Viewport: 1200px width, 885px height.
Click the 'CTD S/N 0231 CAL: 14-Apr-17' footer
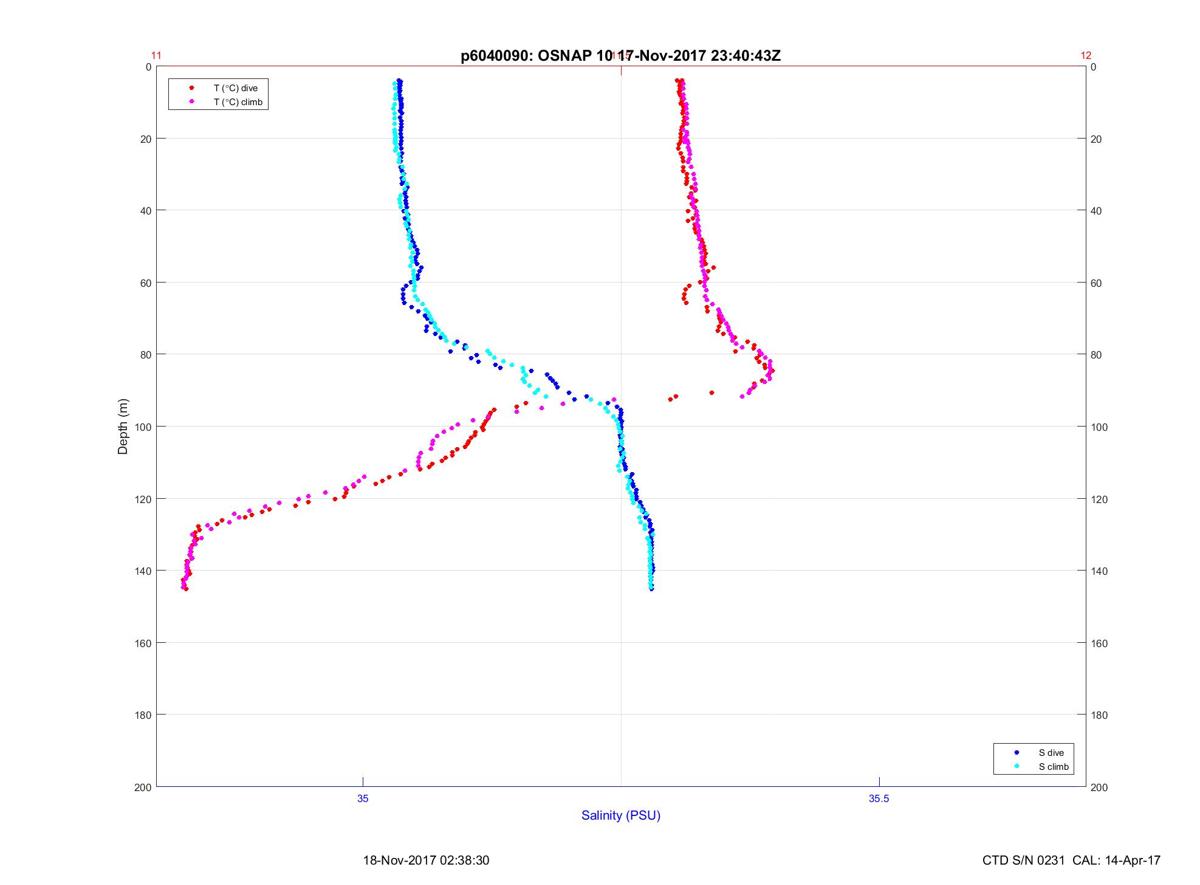point(1072,860)
